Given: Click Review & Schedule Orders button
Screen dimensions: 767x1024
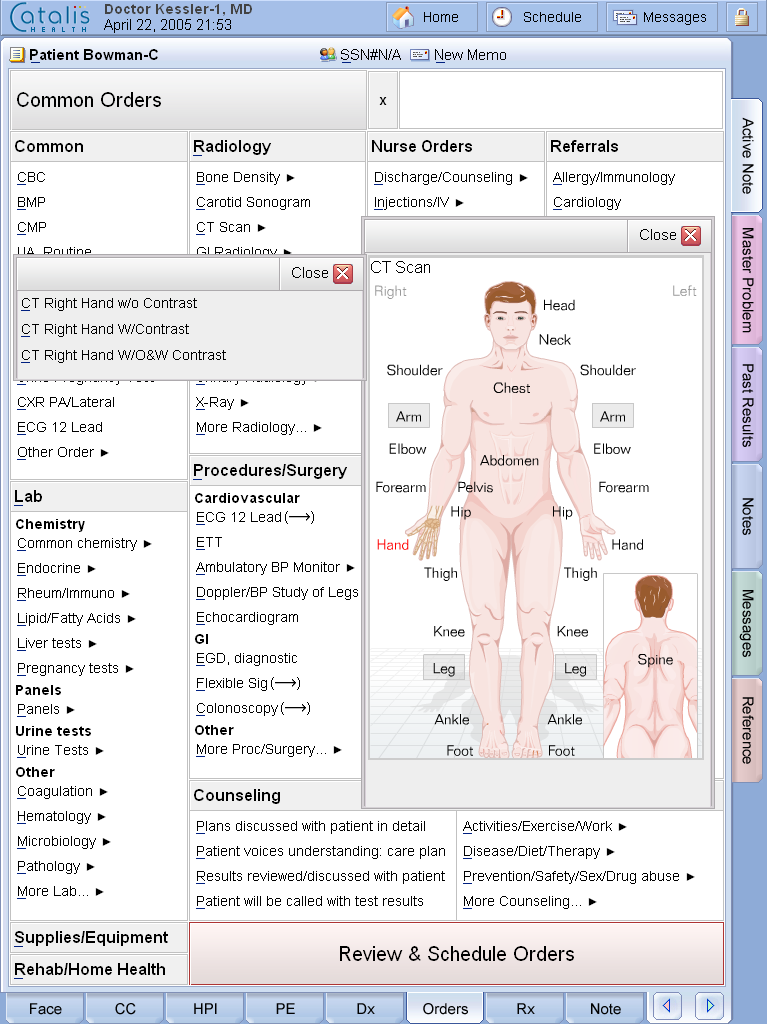Looking at the screenshot, I should (x=456, y=953).
